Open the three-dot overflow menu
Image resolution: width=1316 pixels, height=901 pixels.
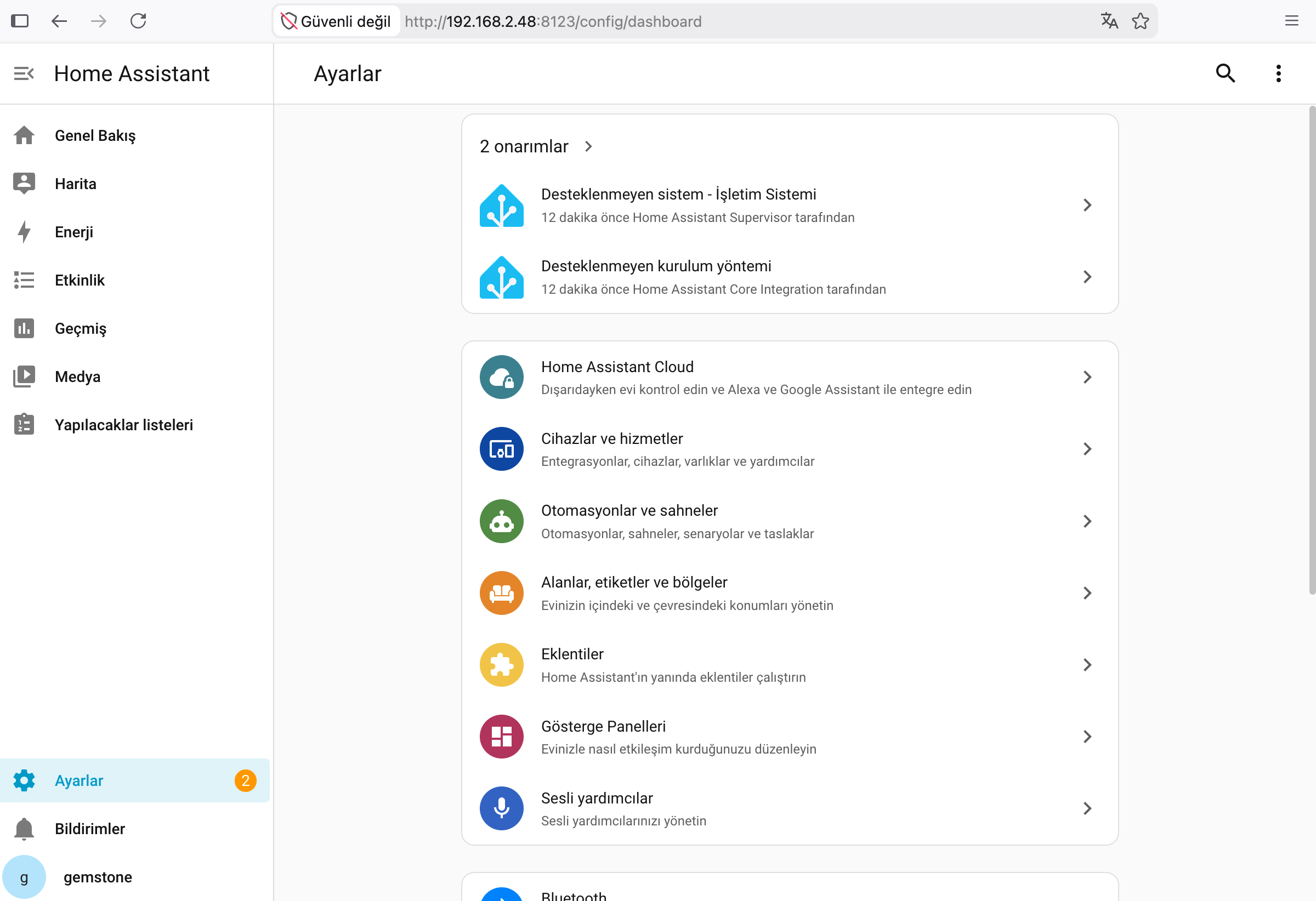1279,73
